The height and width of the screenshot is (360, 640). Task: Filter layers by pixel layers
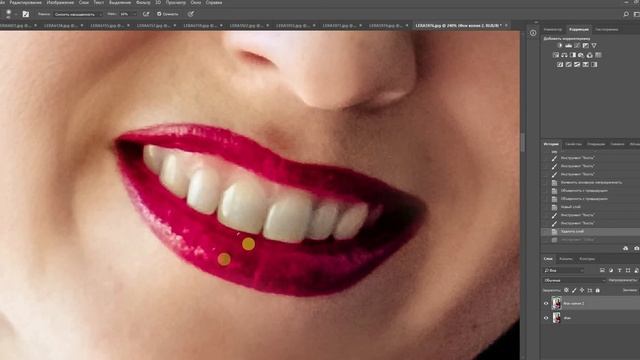tap(602, 270)
